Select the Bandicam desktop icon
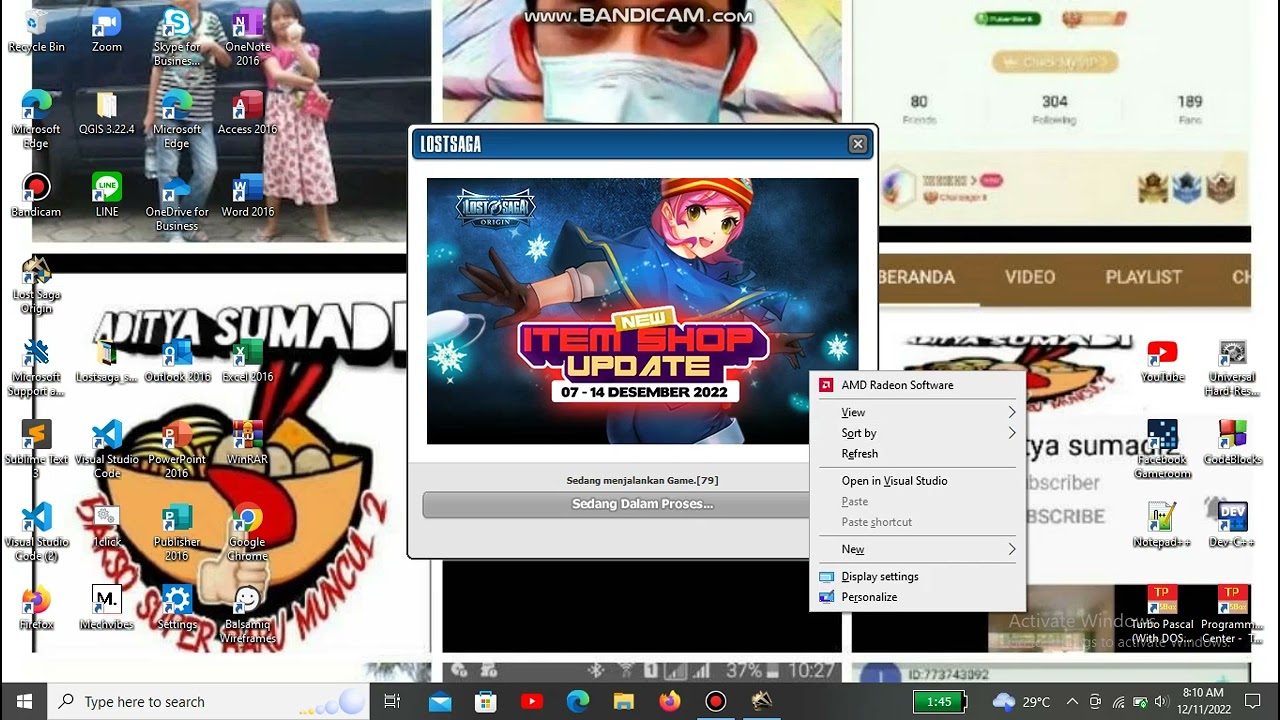The image size is (1280, 720). click(36, 195)
